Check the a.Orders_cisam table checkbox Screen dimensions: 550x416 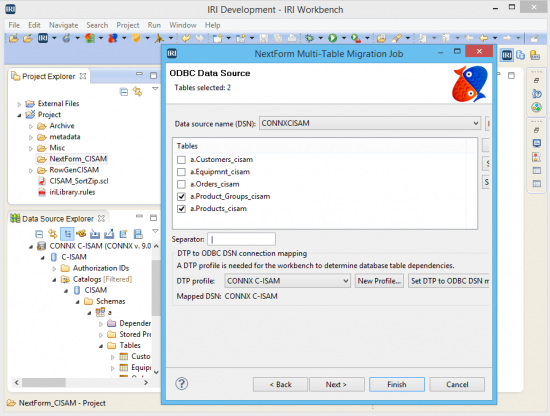[x=181, y=184]
